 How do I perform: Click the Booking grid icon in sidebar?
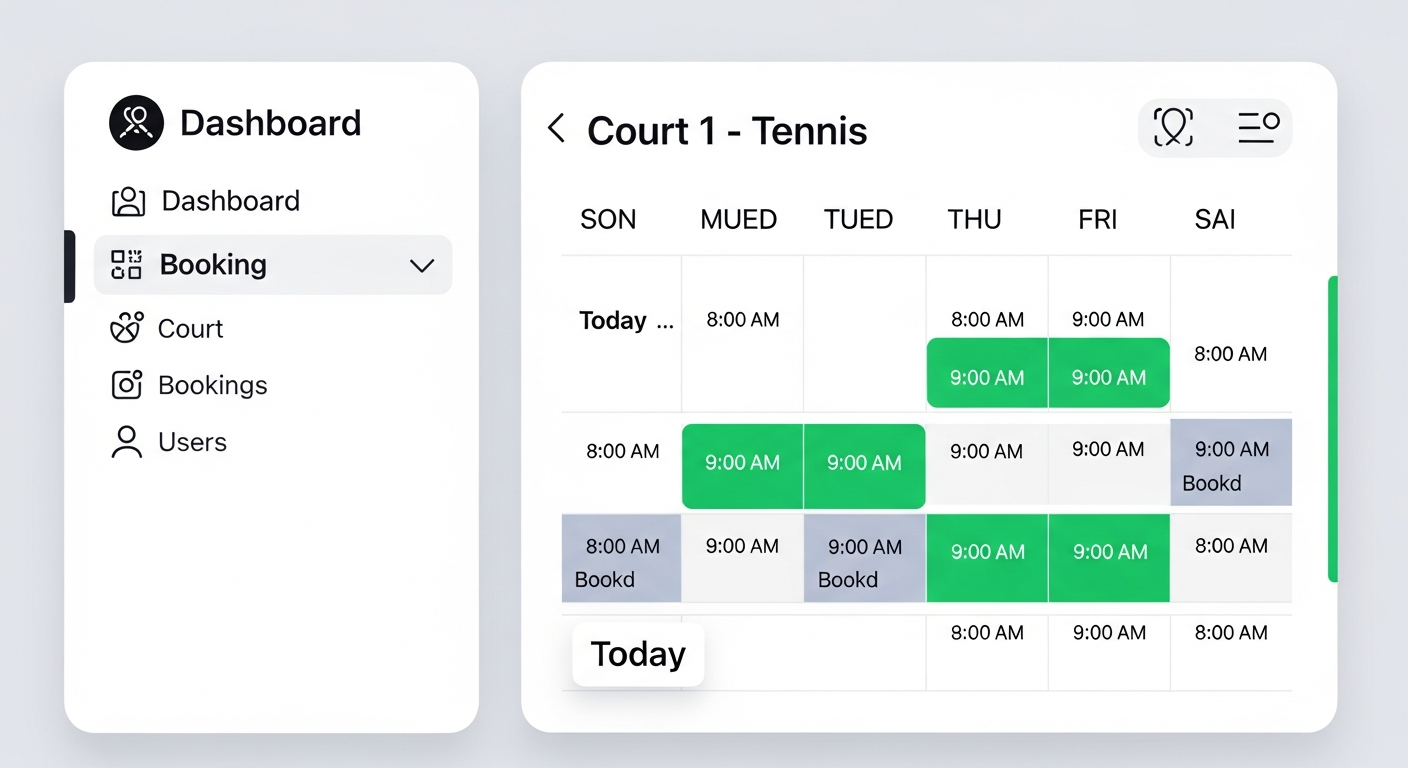(x=126, y=265)
